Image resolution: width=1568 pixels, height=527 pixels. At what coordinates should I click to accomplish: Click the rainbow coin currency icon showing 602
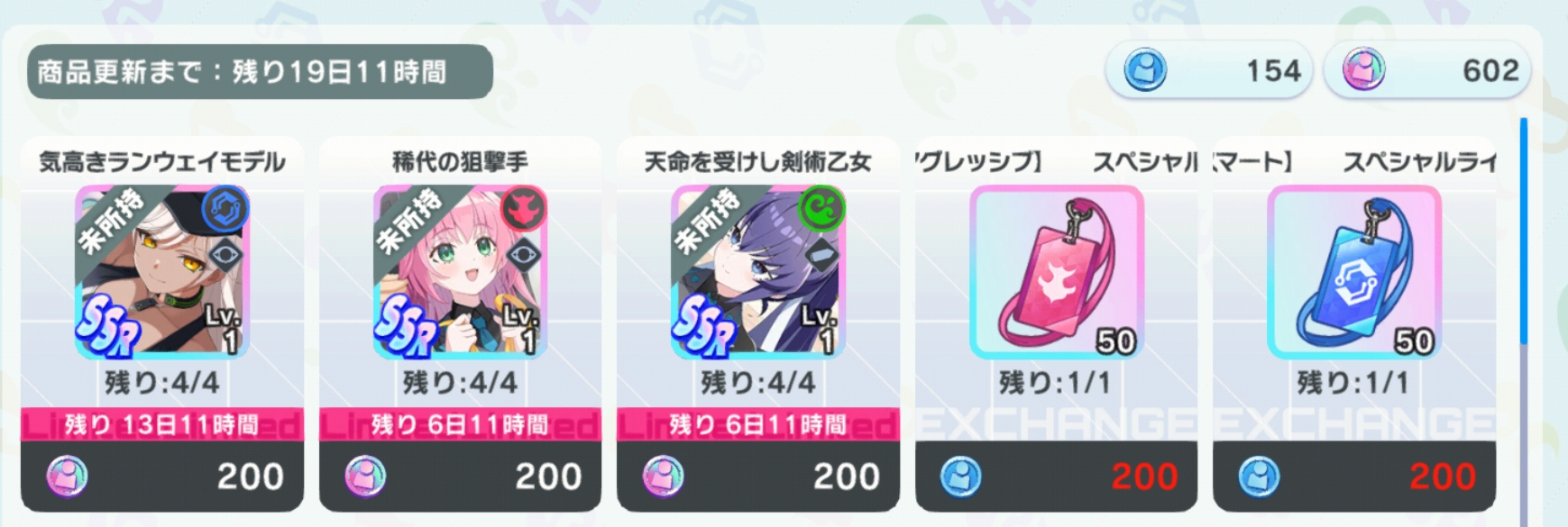coord(1362,70)
